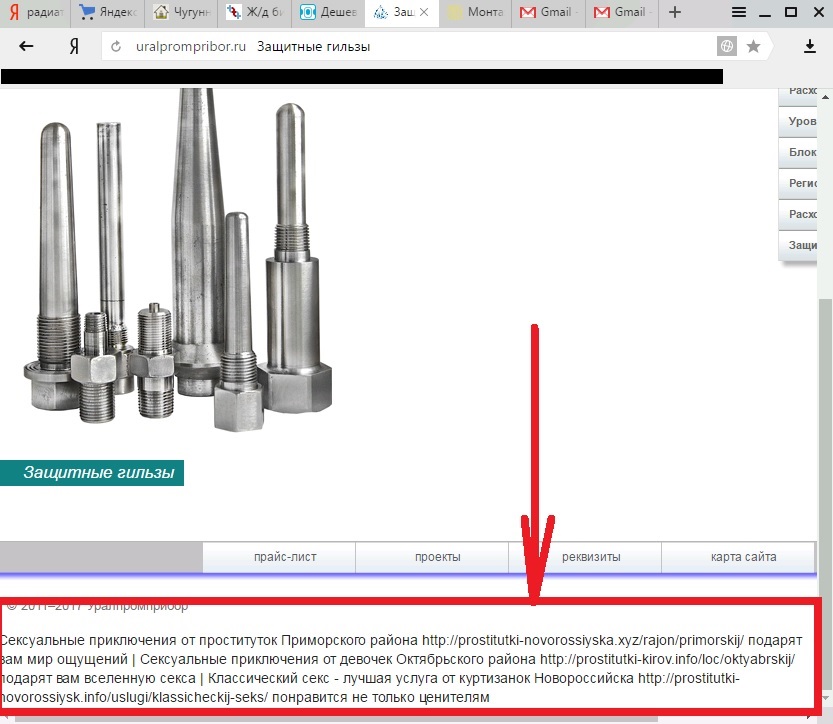Image resolution: width=833 pixels, height=724 pixels.
Task: Open the Монта tab
Action: (x=476, y=13)
